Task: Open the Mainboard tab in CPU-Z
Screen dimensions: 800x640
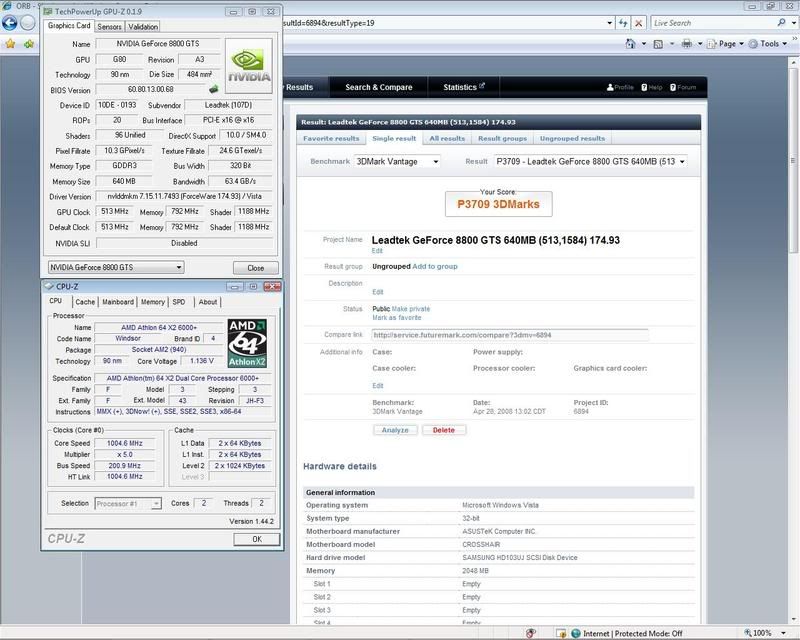Action: [118, 302]
